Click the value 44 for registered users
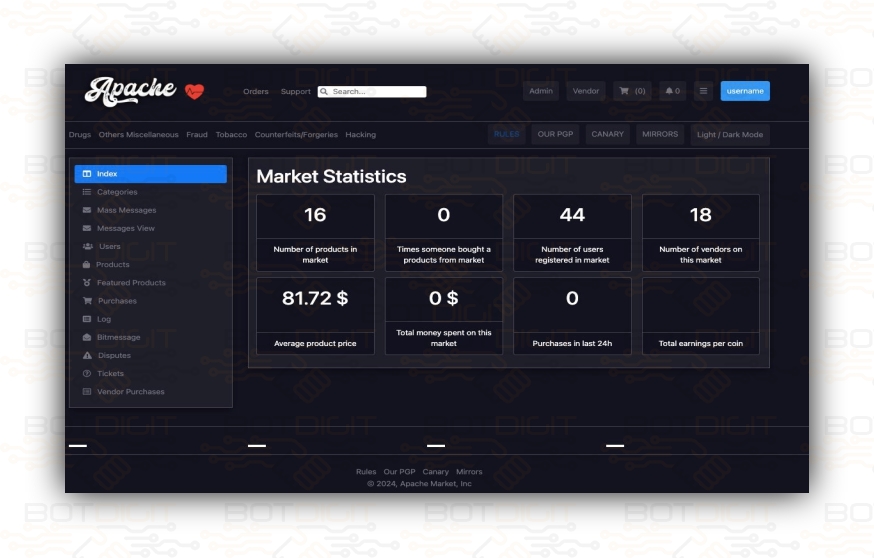 coord(572,215)
